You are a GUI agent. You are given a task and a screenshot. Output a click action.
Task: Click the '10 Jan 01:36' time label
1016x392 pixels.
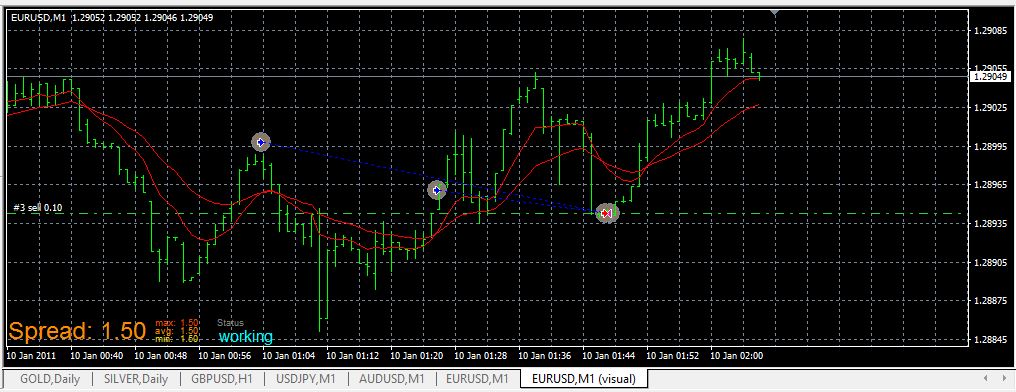546,355
